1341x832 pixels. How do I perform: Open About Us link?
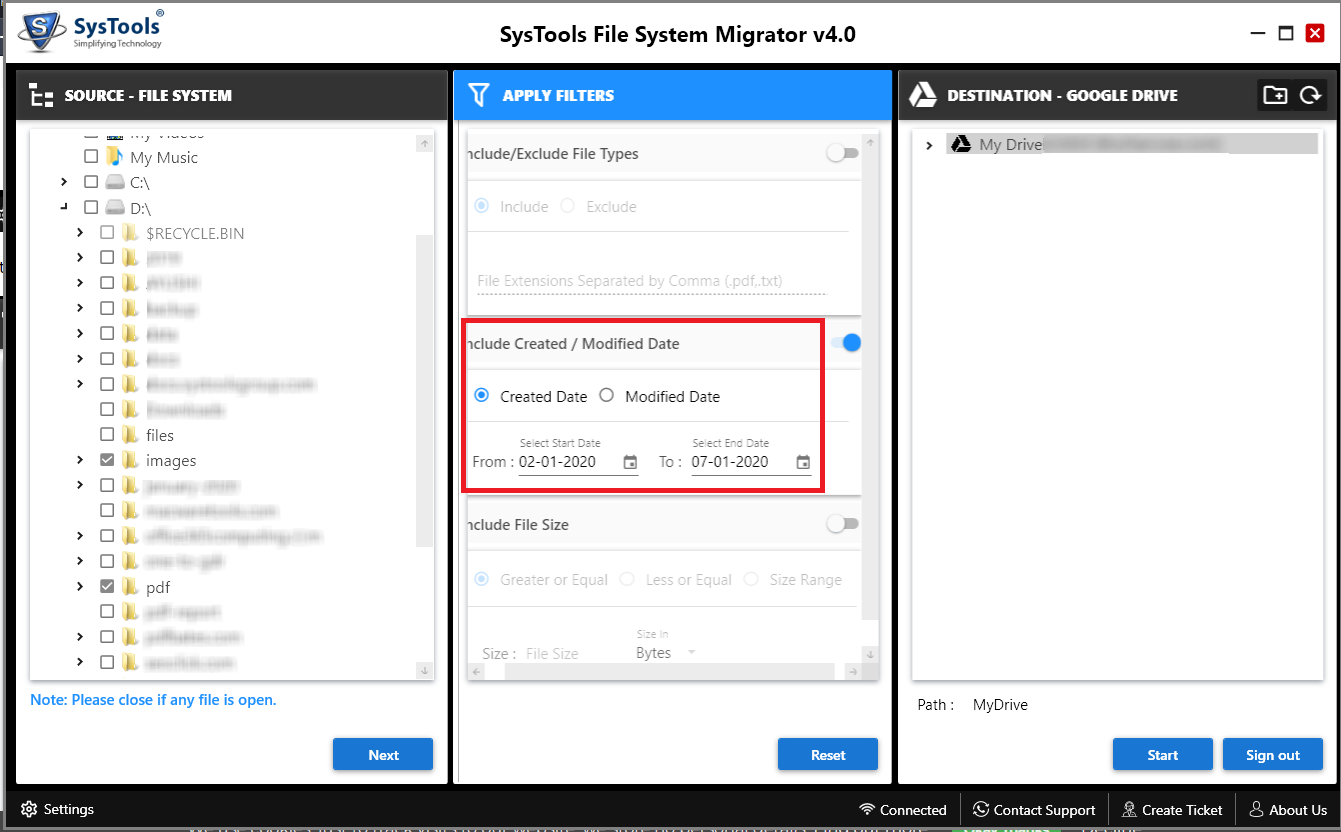coord(1288,809)
